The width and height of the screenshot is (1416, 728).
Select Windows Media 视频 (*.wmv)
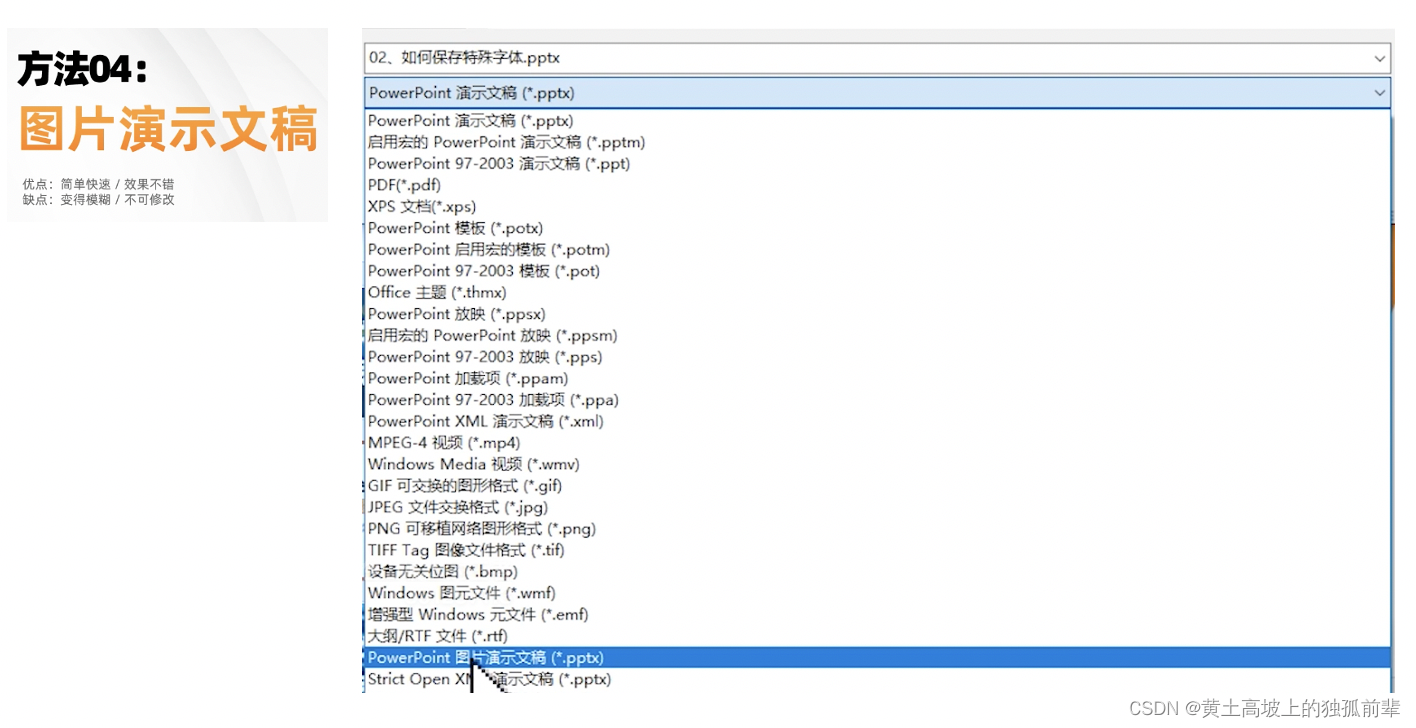[877, 464]
